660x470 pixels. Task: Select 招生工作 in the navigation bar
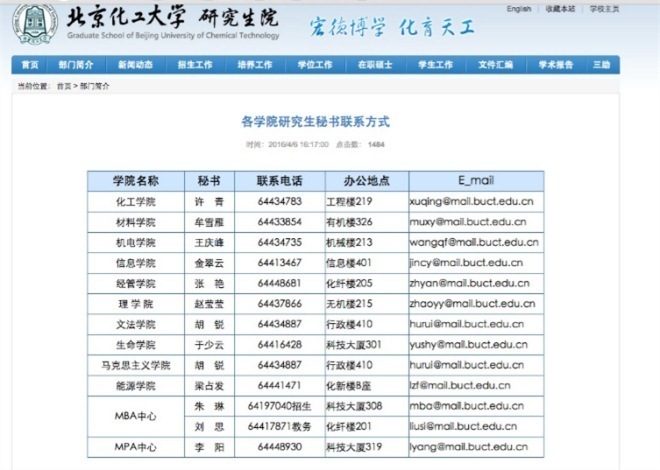pyautogui.click(x=195, y=65)
